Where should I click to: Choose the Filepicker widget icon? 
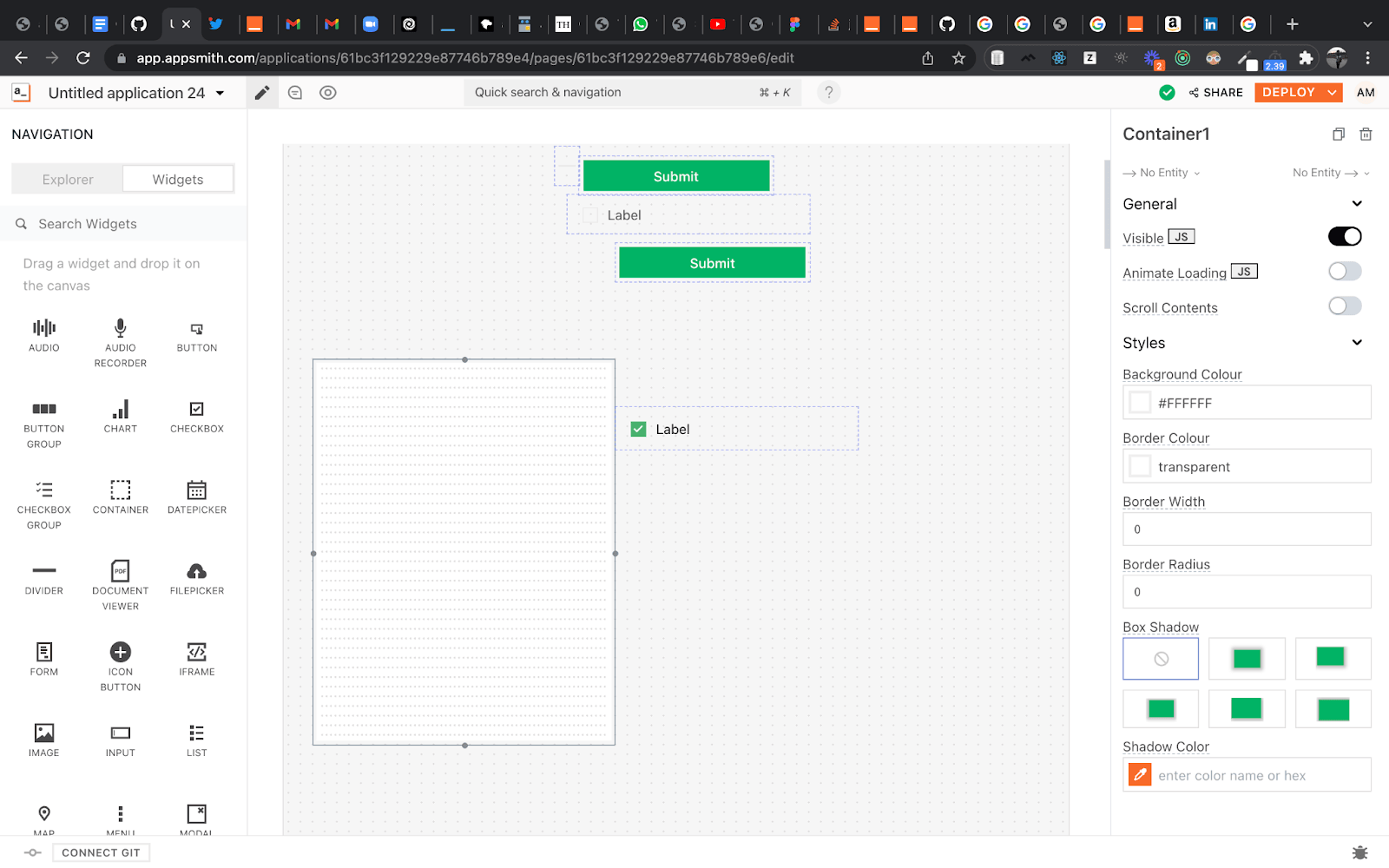196,571
